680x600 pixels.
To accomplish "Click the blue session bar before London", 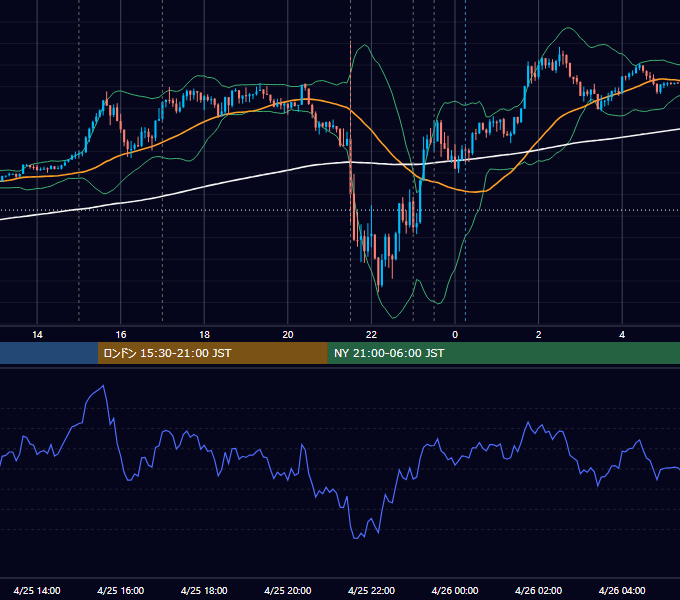I will (49, 353).
